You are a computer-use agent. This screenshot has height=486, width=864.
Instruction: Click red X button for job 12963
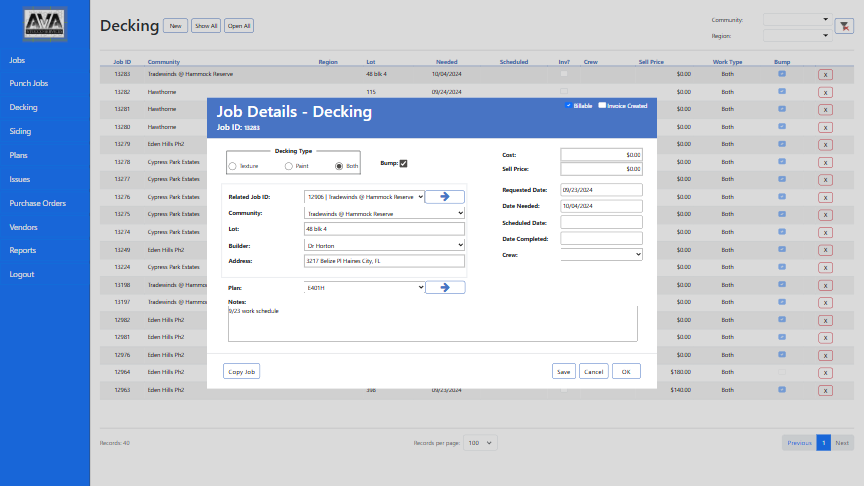pyautogui.click(x=825, y=390)
